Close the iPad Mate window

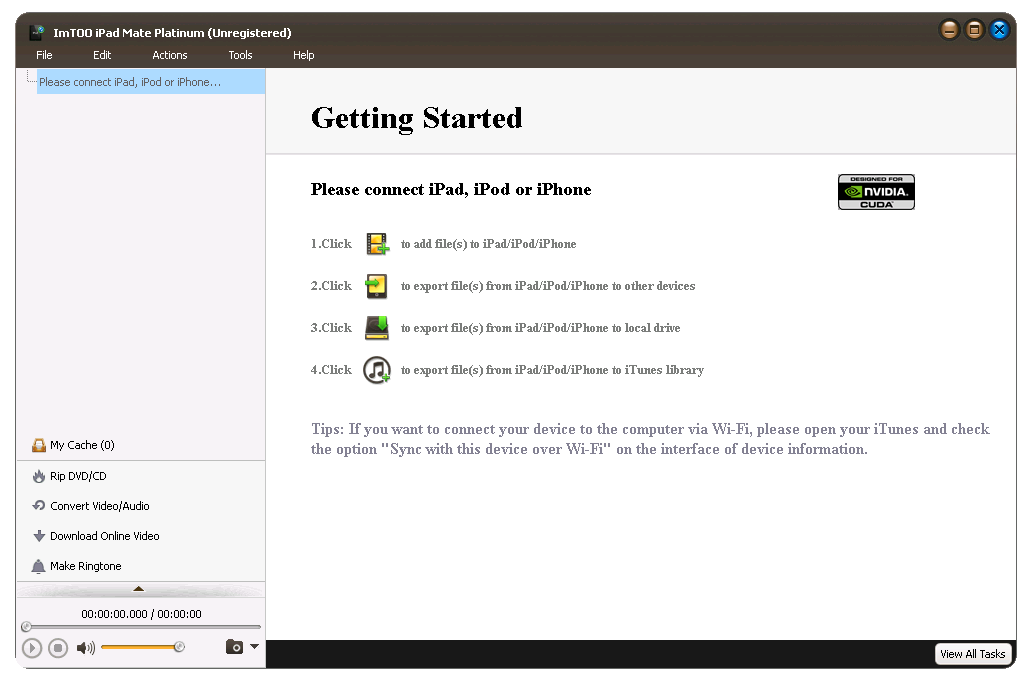pos(999,30)
